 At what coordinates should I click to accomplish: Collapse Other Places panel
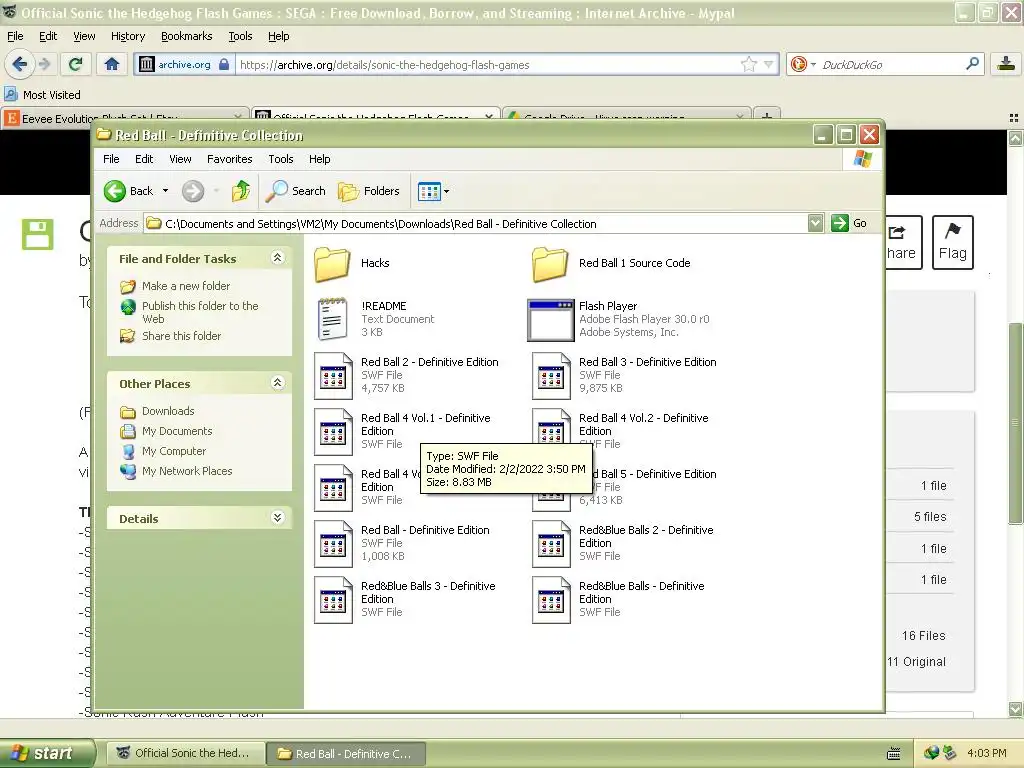click(278, 383)
